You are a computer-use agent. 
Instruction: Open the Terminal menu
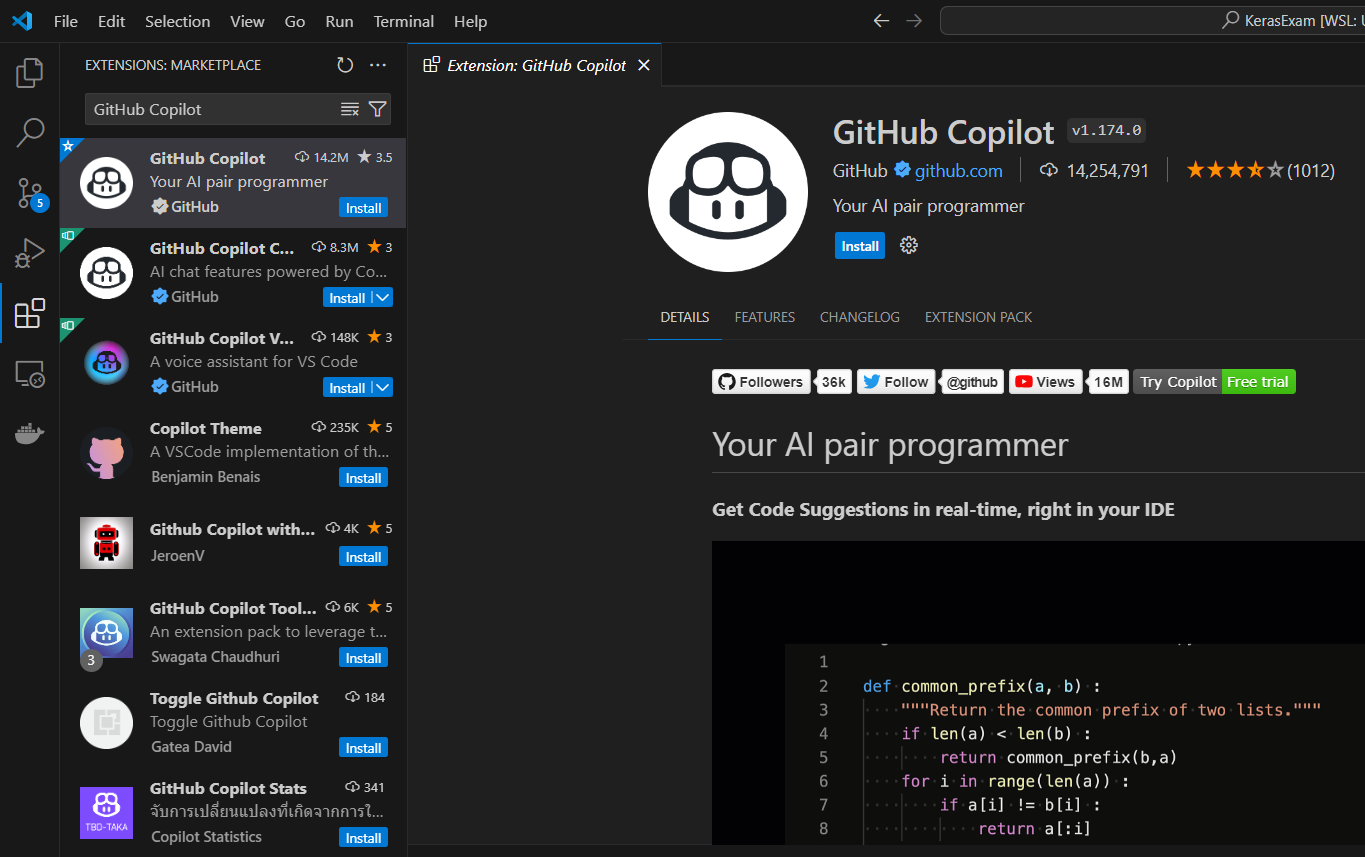[x=403, y=21]
